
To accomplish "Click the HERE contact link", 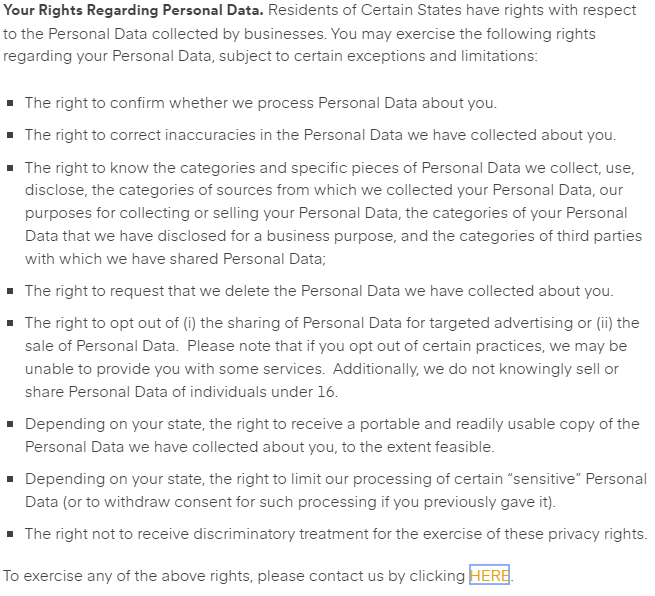I will (x=488, y=576).
